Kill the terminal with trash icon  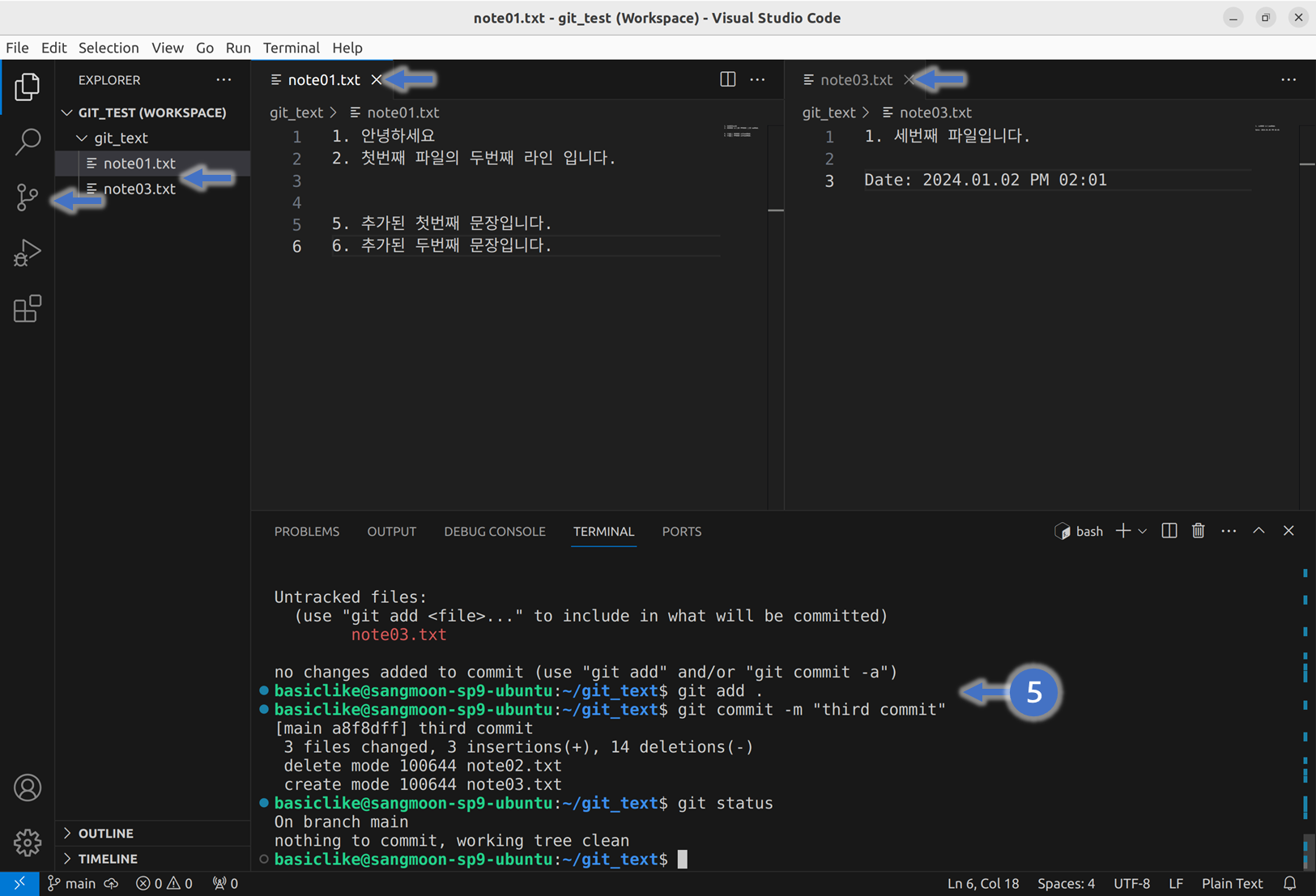pos(1199,531)
